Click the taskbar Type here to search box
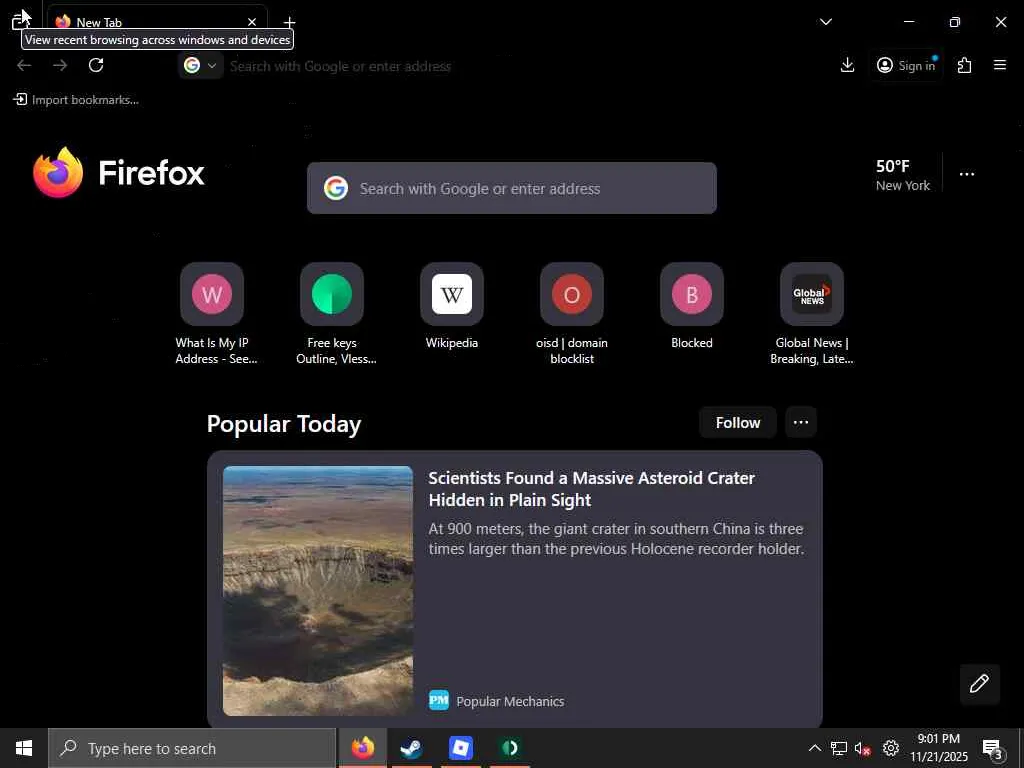1024x768 pixels. 192,748
